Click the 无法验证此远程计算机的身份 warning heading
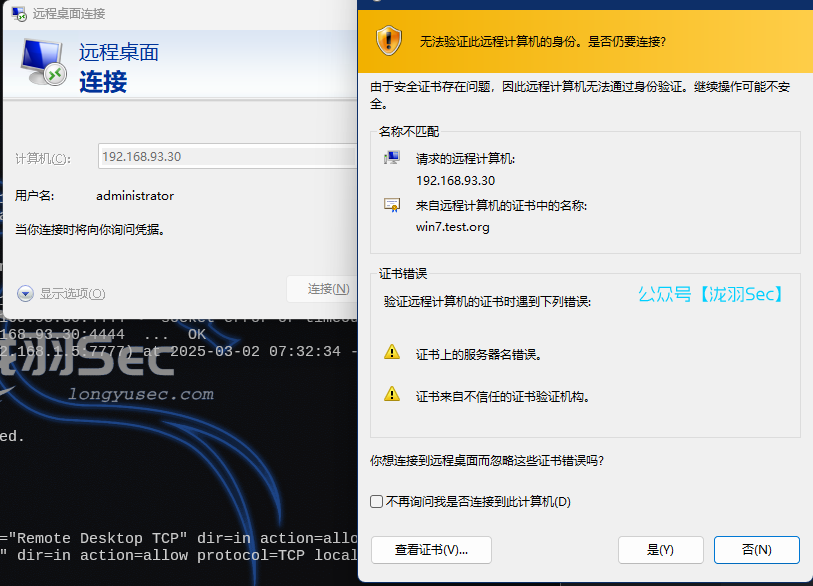The height and width of the screenshot is (586, 813). pyautogui.click(x=542, y=42)
